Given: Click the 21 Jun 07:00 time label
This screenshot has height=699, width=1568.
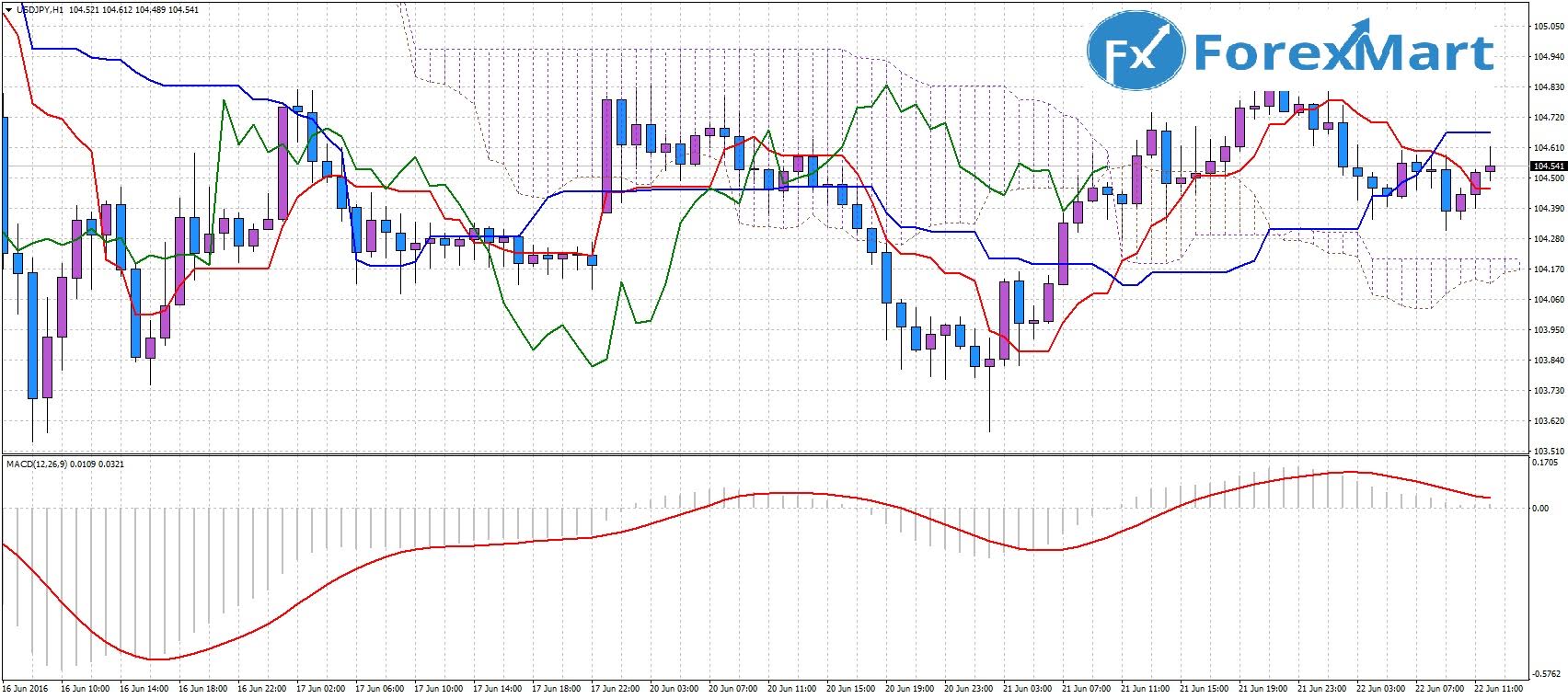Looking at the screenshot, I should click(1087, 688).
